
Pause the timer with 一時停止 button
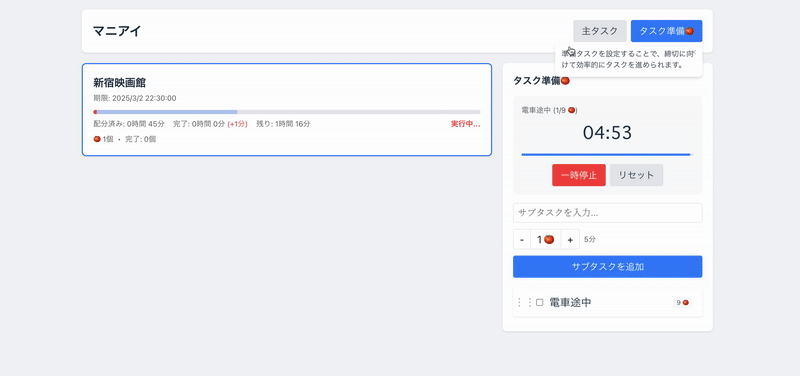click(x=579, y=175)
